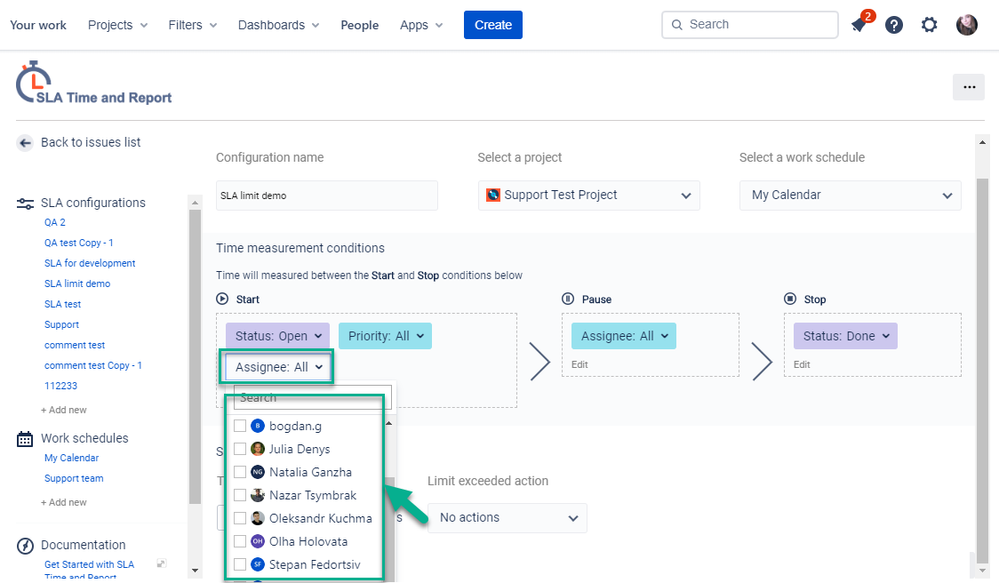This screenshot has height=583, width=999.
Task: Open the QA test Copy - 1 configuration
Action: point(78,243)
